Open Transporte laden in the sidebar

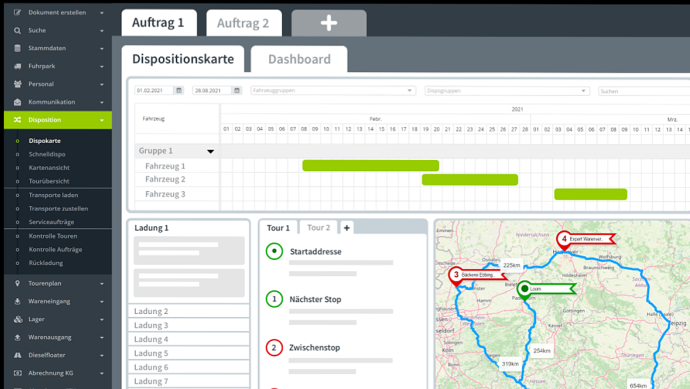(54, 195)
